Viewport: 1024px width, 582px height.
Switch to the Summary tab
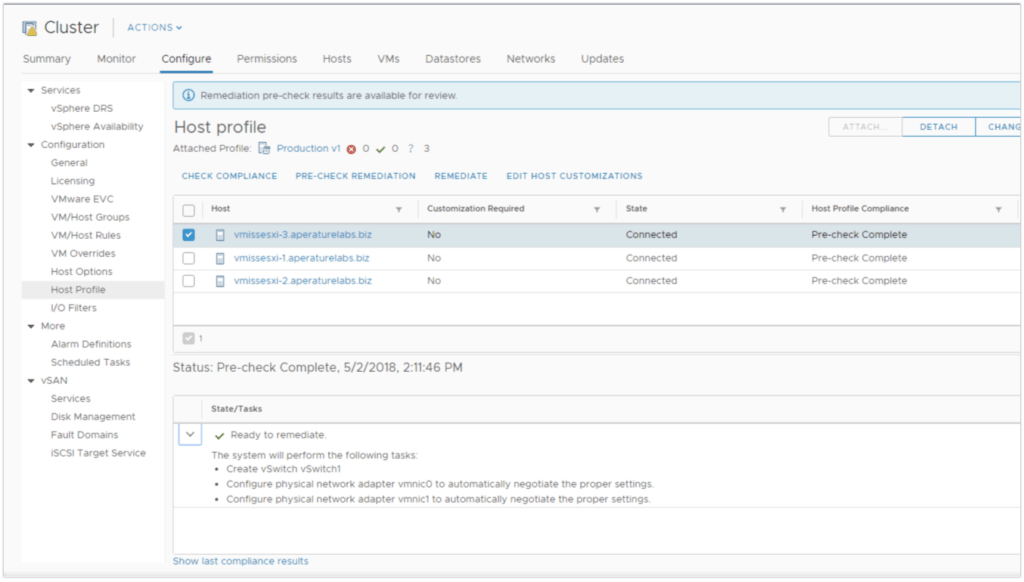pos(46,59)
